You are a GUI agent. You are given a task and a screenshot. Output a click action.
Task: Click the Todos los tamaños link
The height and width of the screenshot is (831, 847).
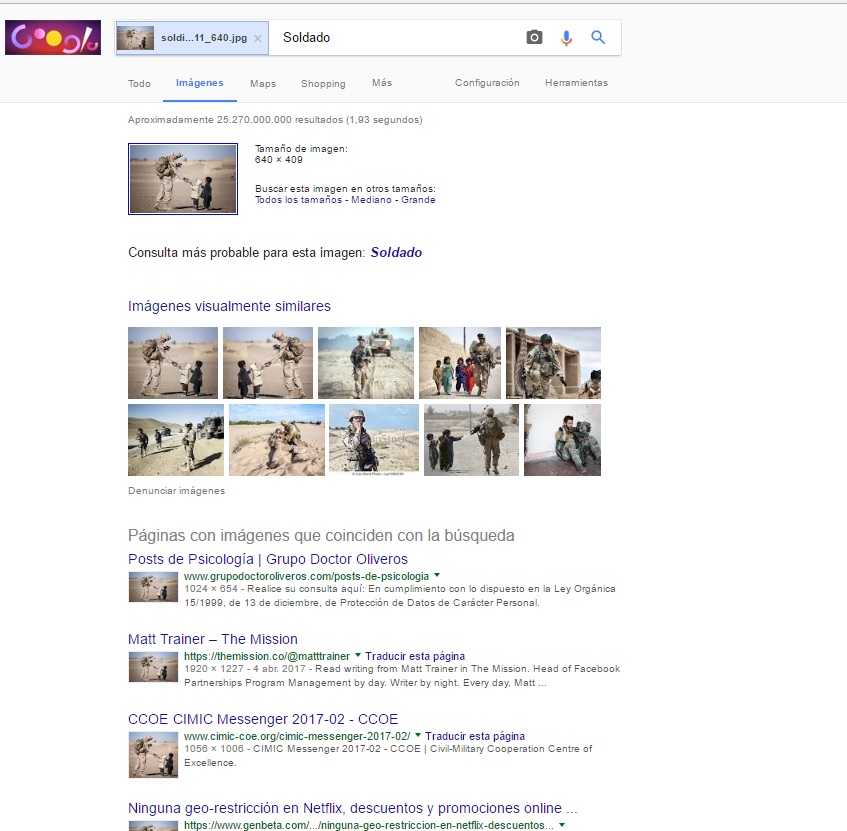[x=299, y=200]
